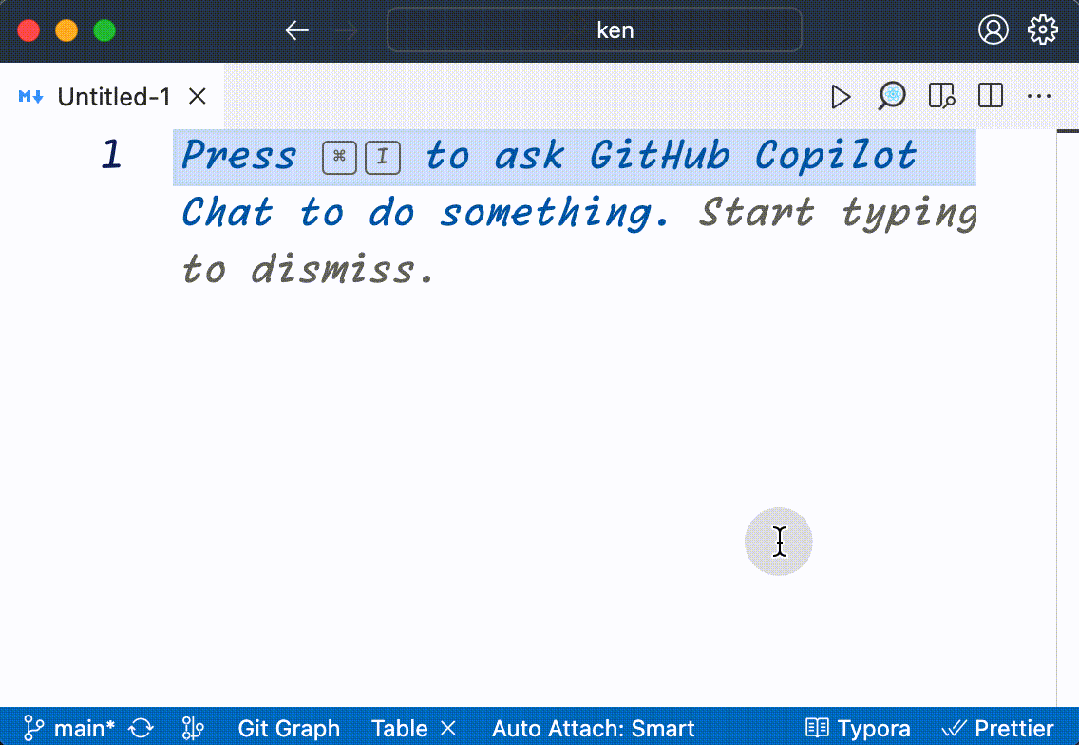Toggle Auto Attach: Smart in status bar
This screenshot has width=1079, height=745.
click(593, 728)
